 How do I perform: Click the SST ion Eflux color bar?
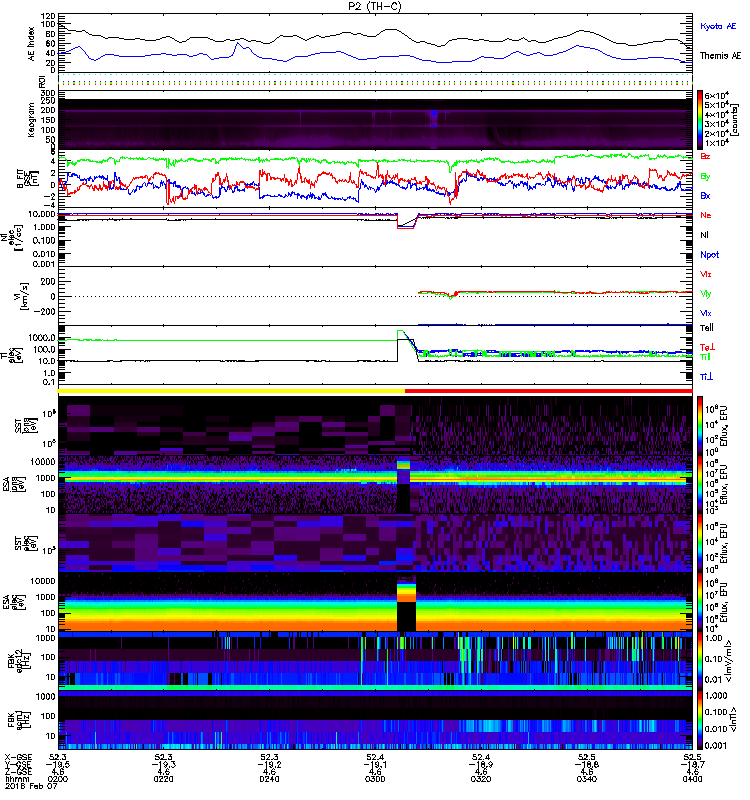pos(700,426)
